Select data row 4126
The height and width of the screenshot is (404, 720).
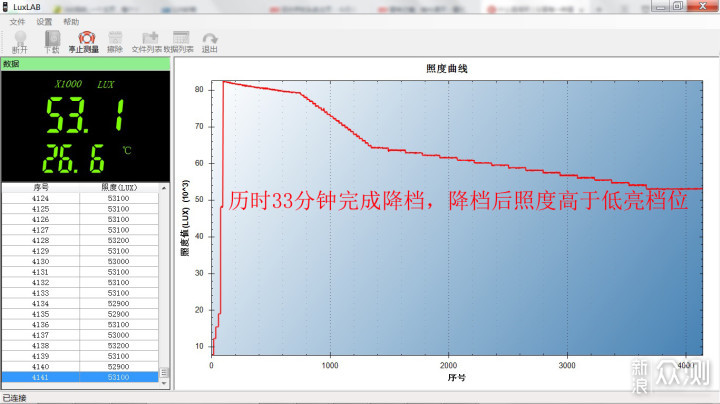(x=80, y=219)
